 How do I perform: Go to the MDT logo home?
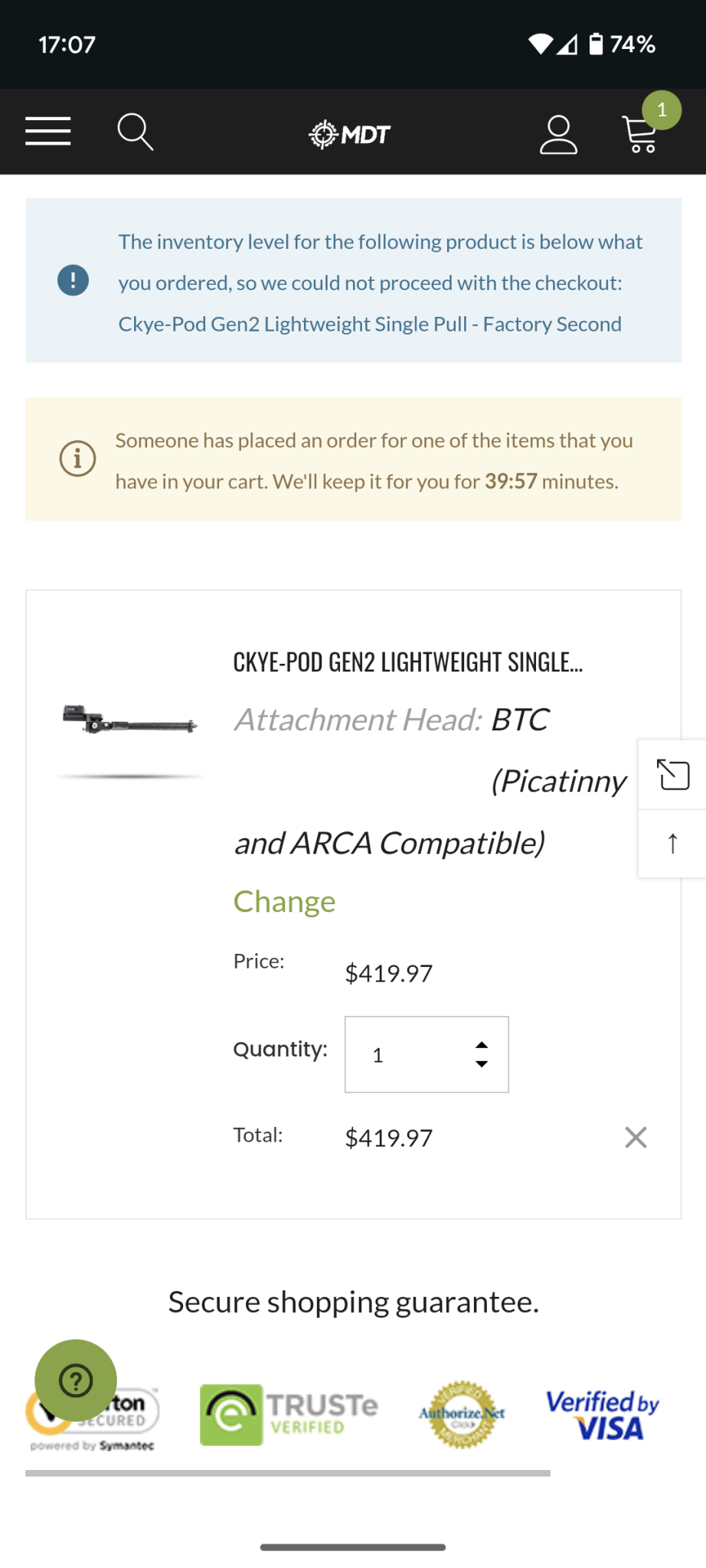pyautogui.click(x=350, y=135)
